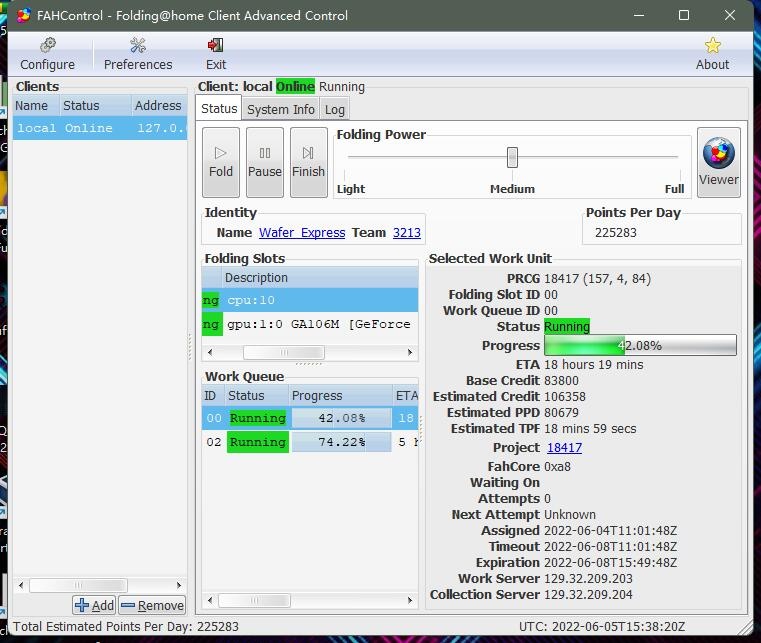
Task: Set folding power to Full
Action: [674, 189]
